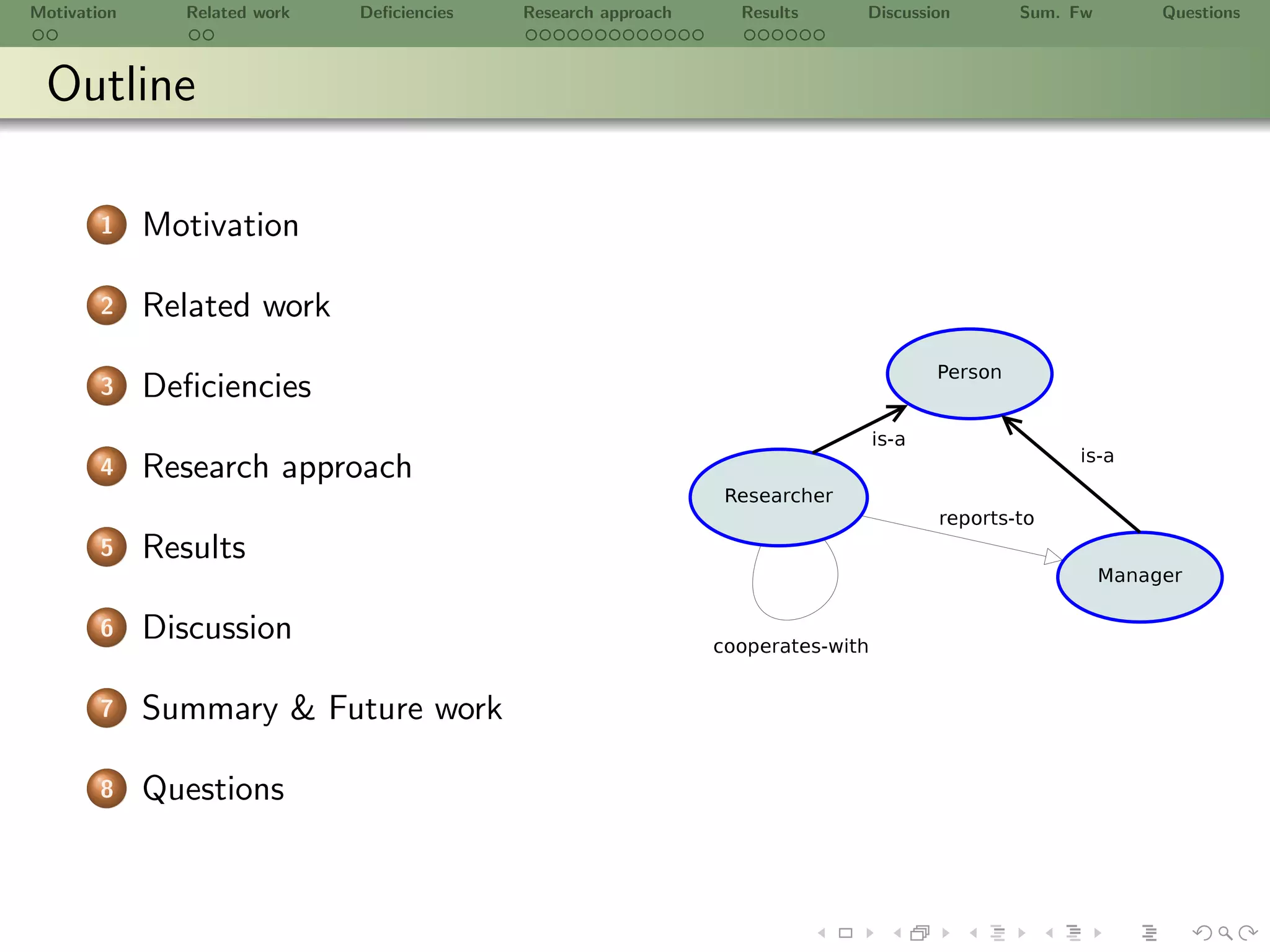This screenshot has width=1270, height=952.
Task: Jump to Discussion section in header bar
Action: click(x=908, y=13)
